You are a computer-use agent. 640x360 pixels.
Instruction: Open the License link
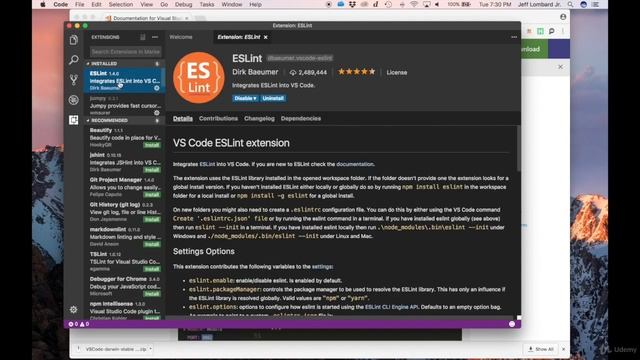point(397,72)
